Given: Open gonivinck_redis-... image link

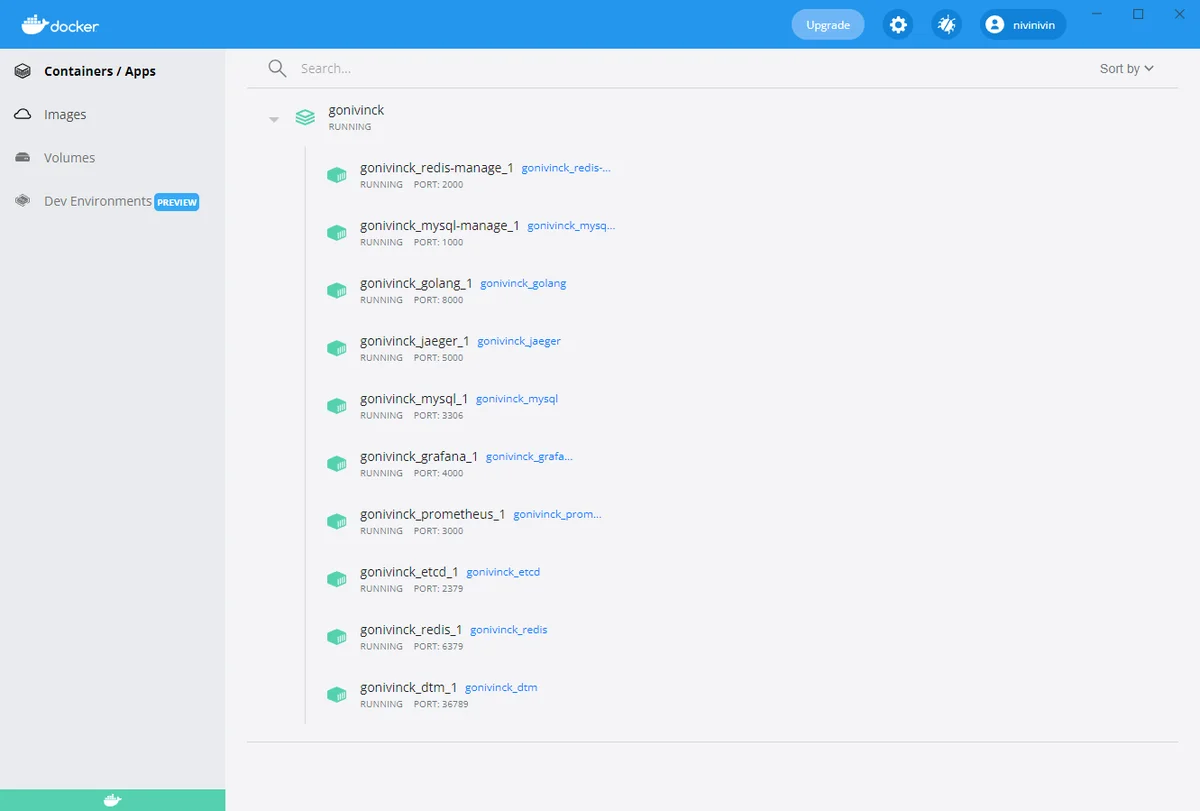Looking at the screenshot, I should pos(566,168).
